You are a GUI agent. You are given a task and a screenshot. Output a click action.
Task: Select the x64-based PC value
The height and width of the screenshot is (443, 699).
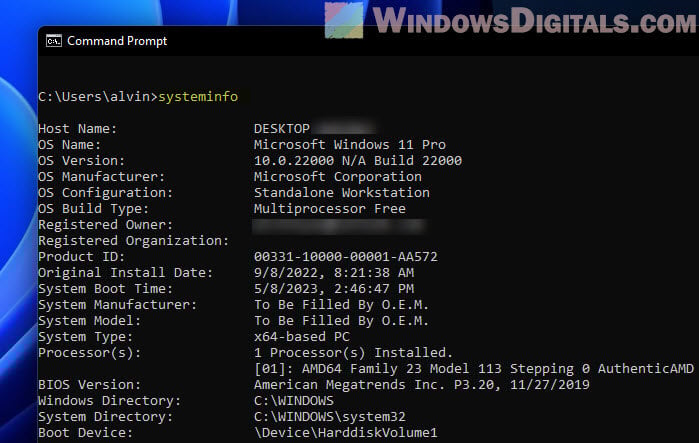pyautogui.click(x=301, y=337)
